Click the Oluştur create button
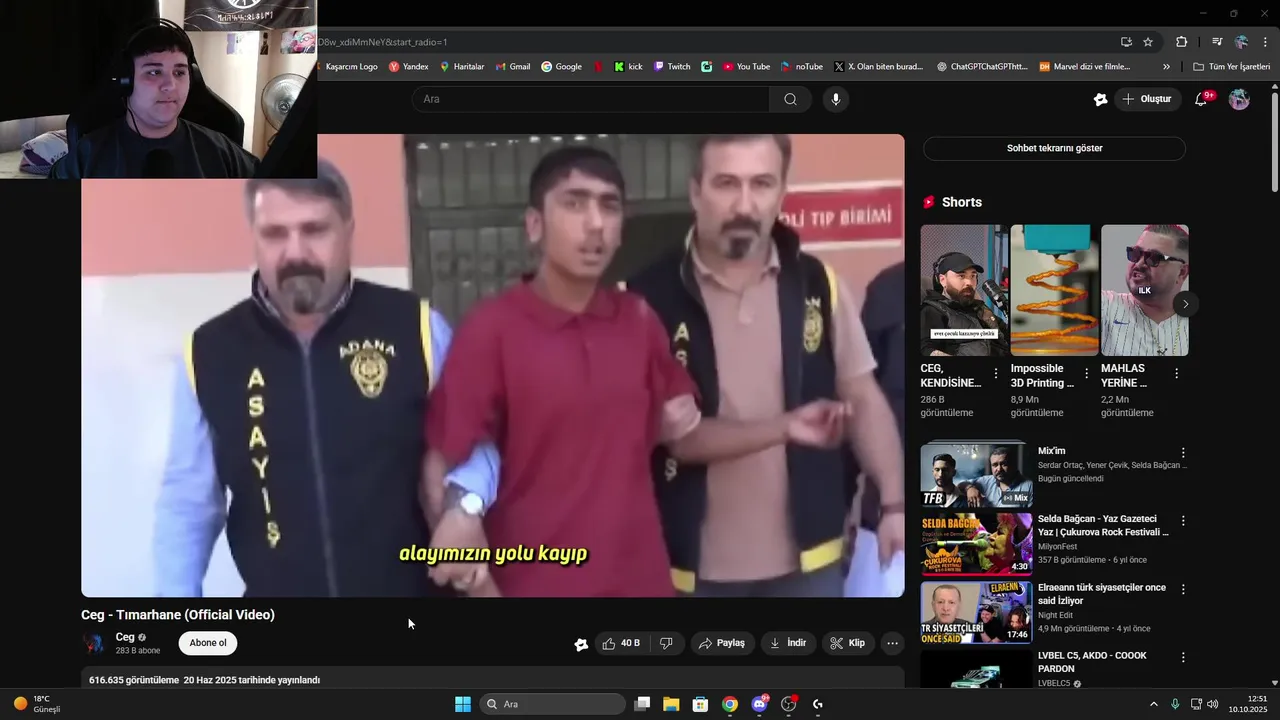 [1148, 99]
